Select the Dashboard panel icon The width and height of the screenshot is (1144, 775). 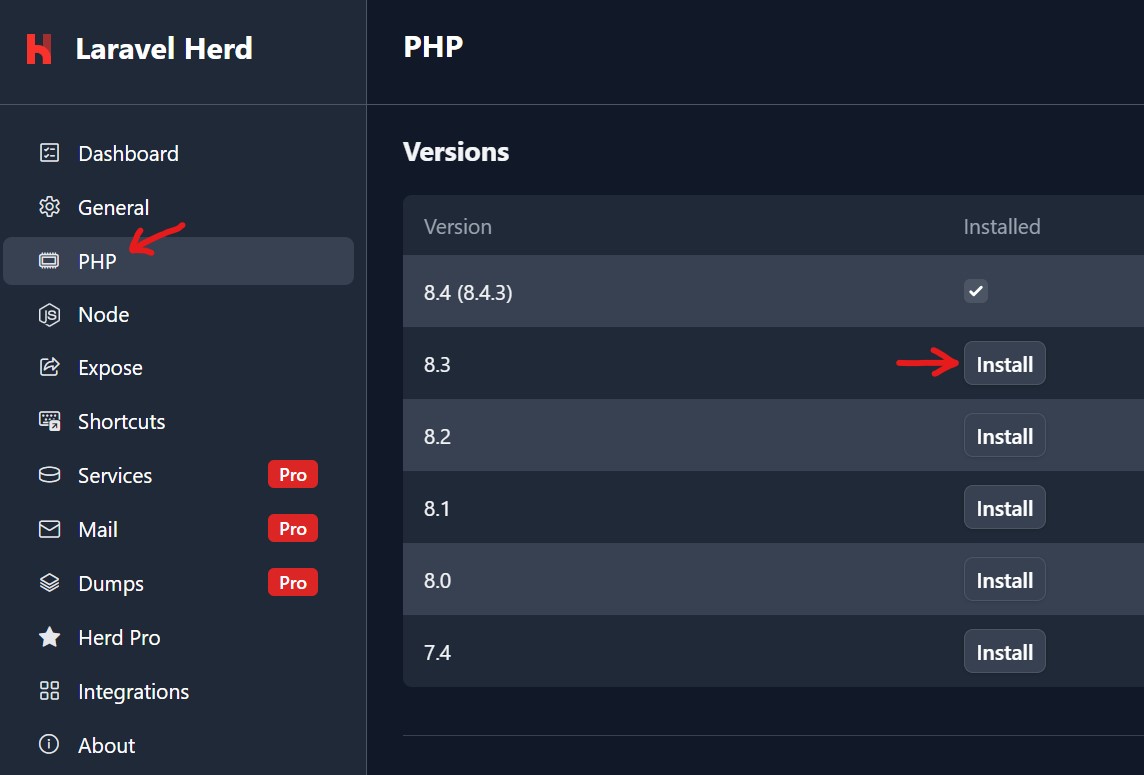click(x=48, y=153)
